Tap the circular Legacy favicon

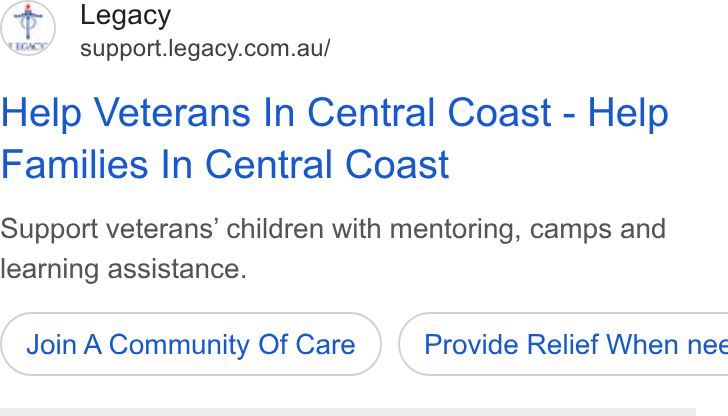(x=28, y=28)
